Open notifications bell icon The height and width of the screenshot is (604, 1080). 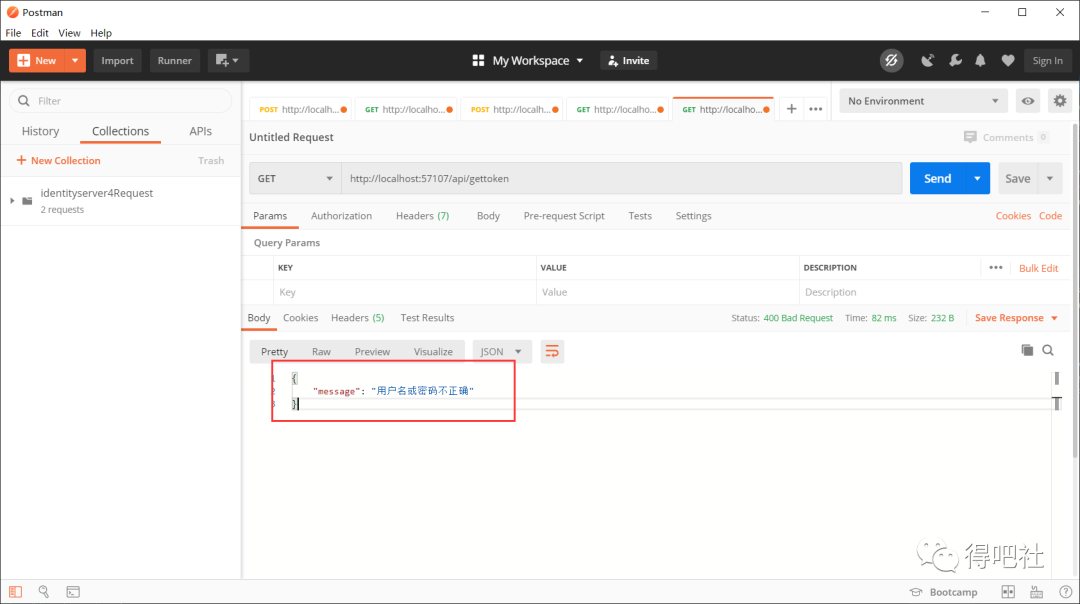(x=980, y=61)
